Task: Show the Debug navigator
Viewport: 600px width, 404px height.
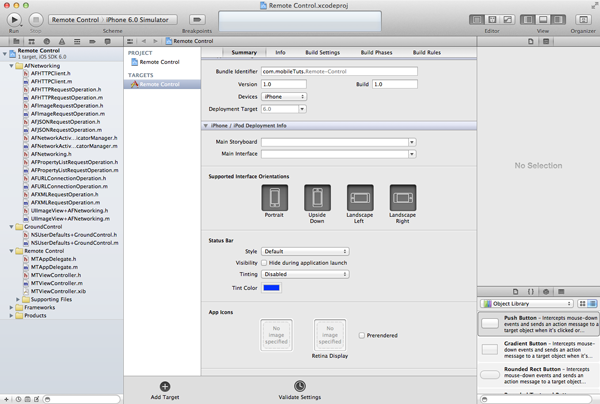Action: tap(77, 41)
